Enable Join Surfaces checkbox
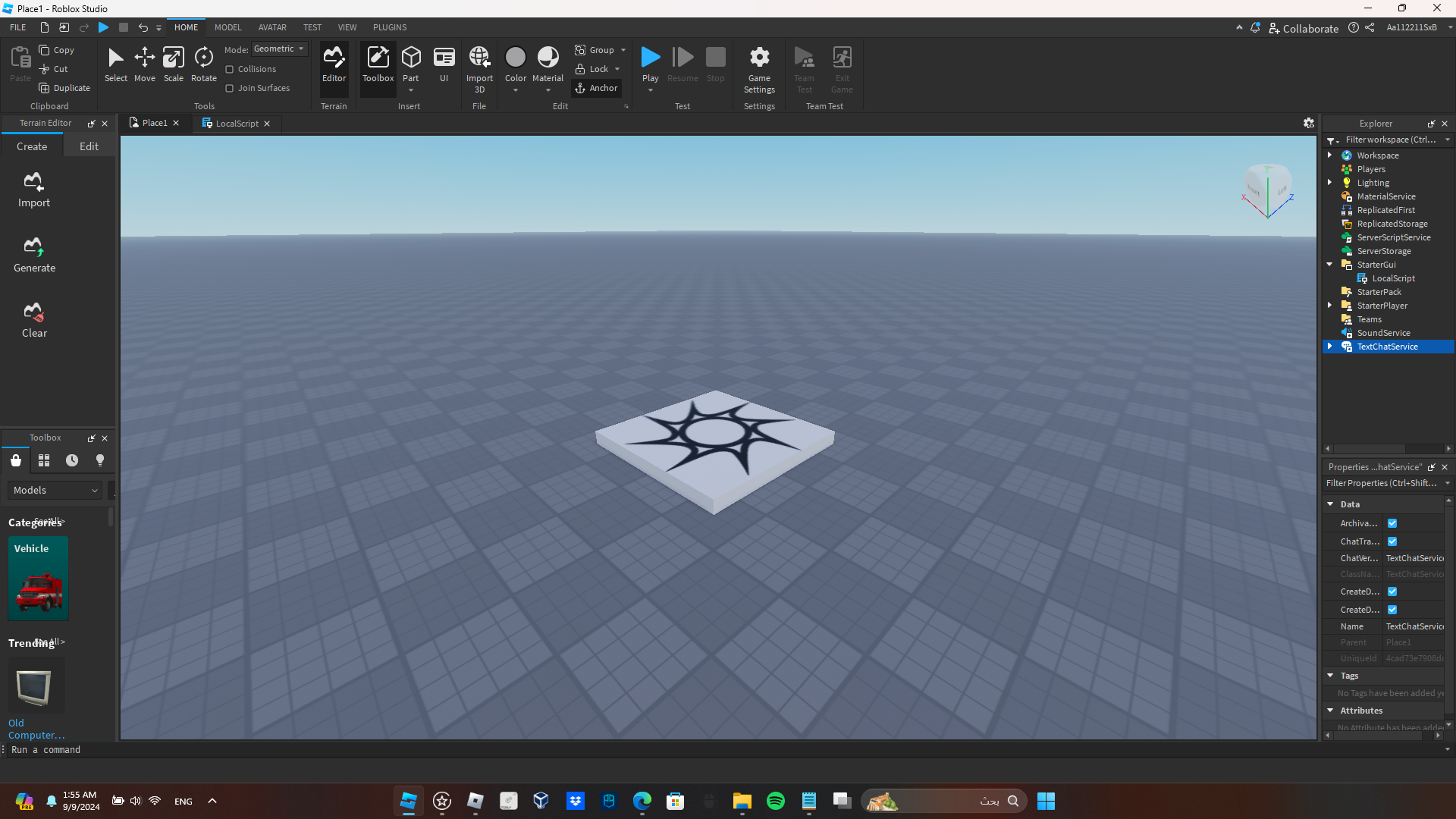1456x819 pixels. coord(230,88)
